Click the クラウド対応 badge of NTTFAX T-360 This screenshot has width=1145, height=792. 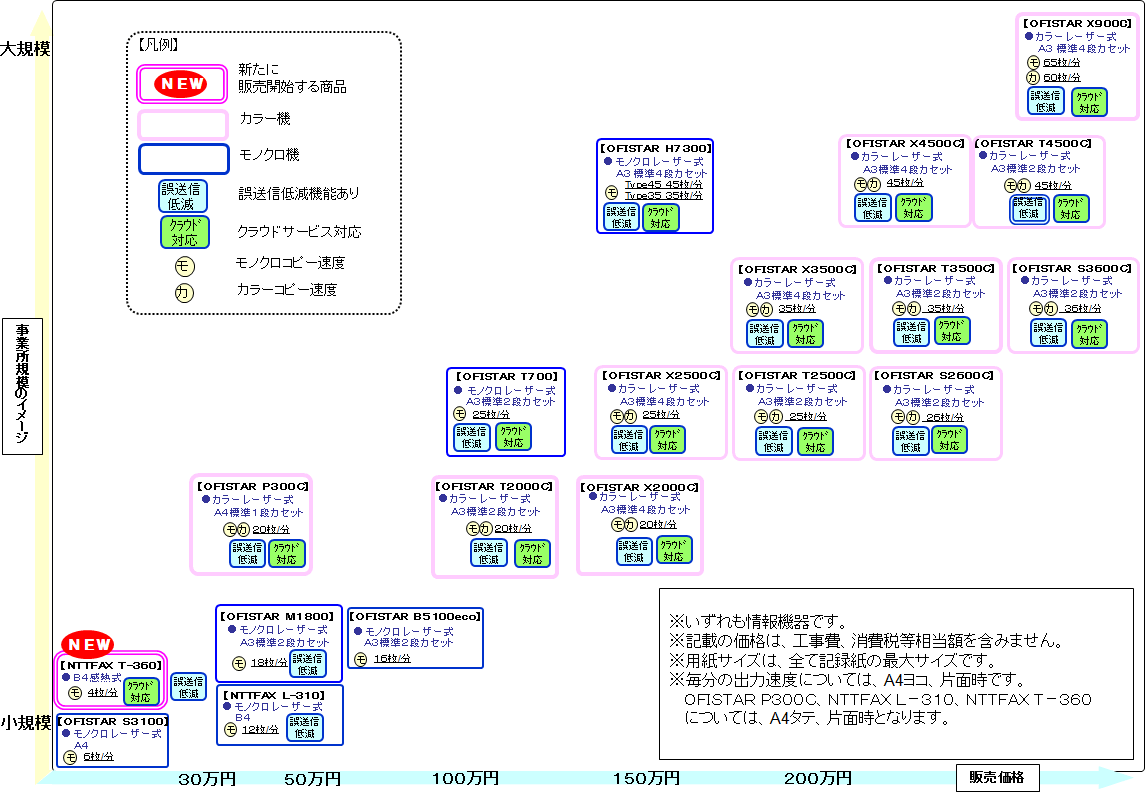tap(141, 691)
